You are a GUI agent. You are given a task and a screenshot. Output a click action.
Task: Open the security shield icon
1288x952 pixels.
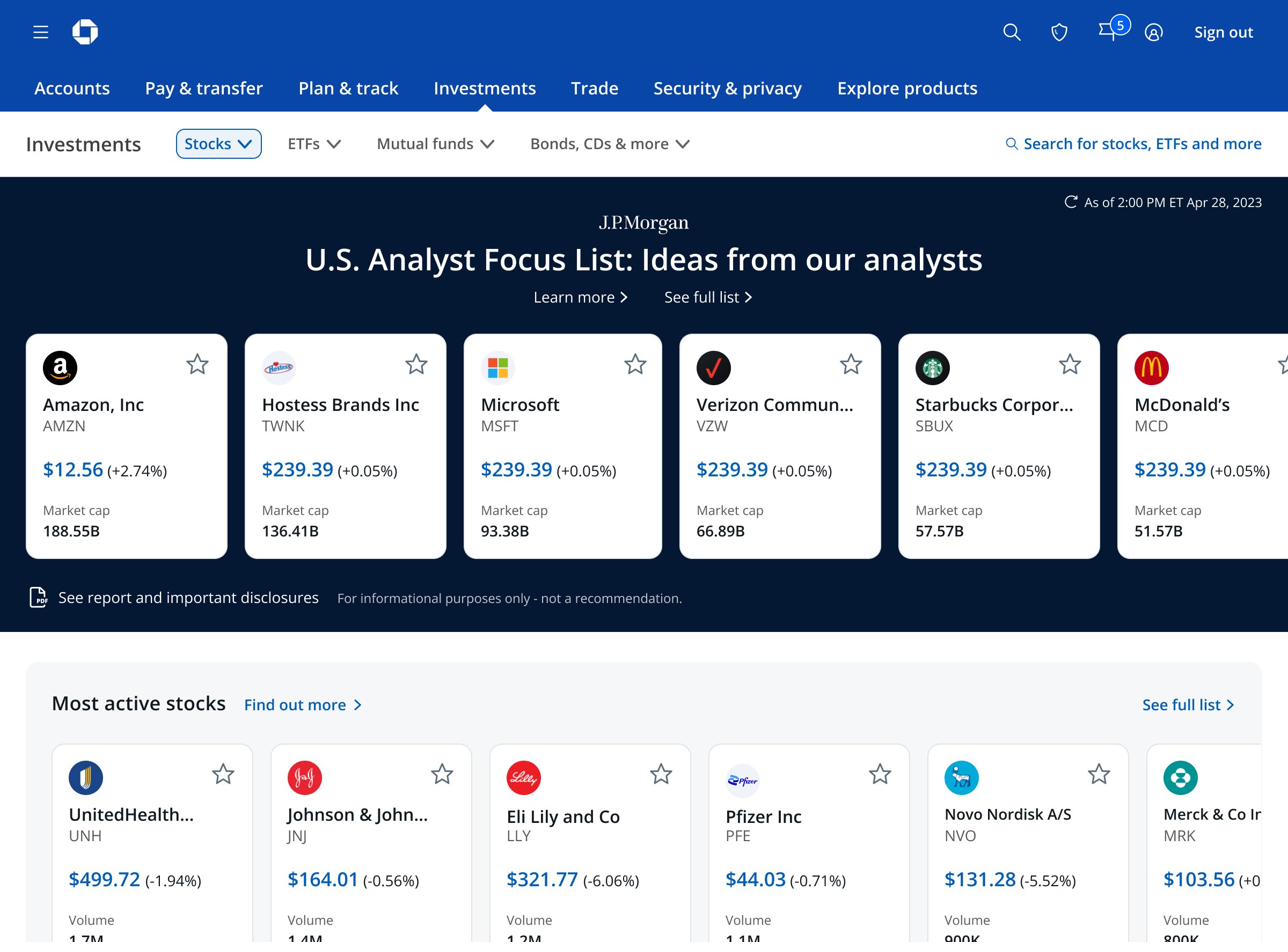tap(1059, 32)
